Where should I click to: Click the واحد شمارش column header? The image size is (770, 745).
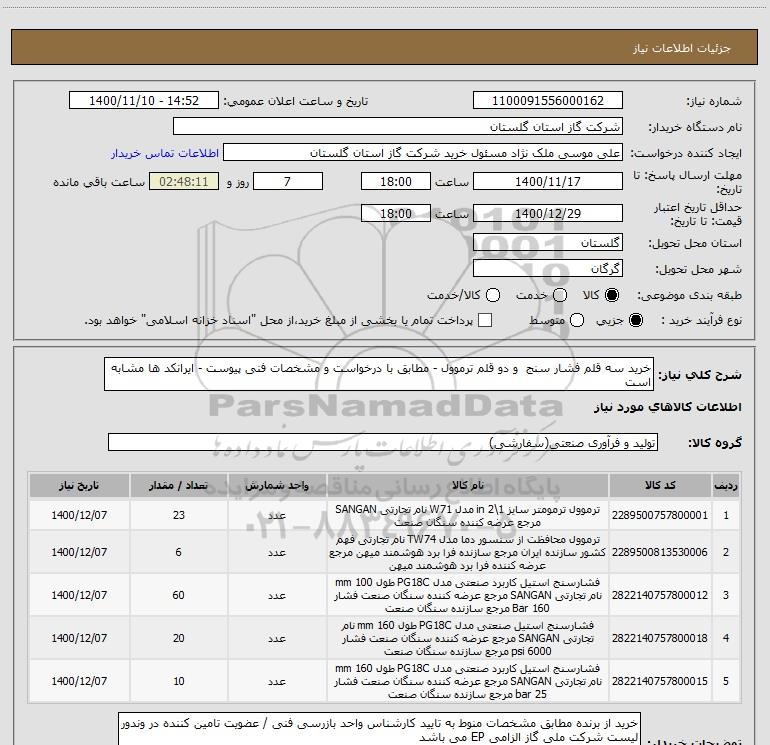pos(277,485)
